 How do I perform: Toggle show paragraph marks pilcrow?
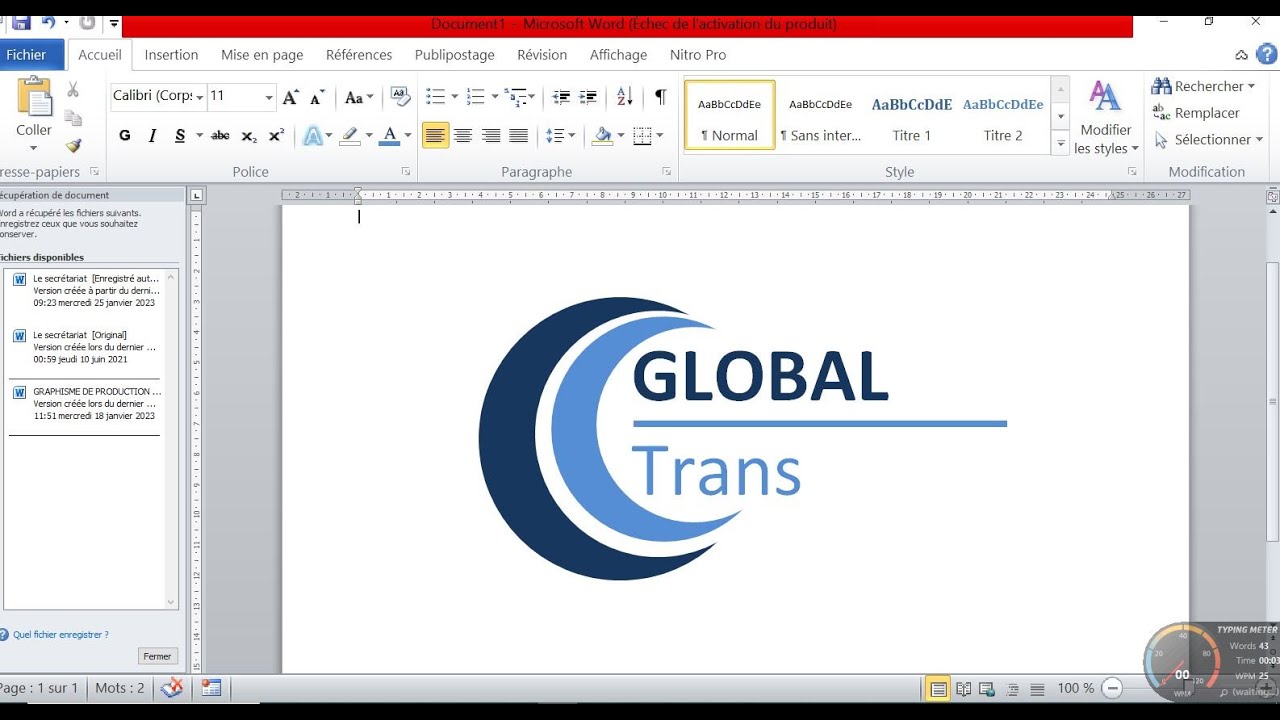pos(660,97)
